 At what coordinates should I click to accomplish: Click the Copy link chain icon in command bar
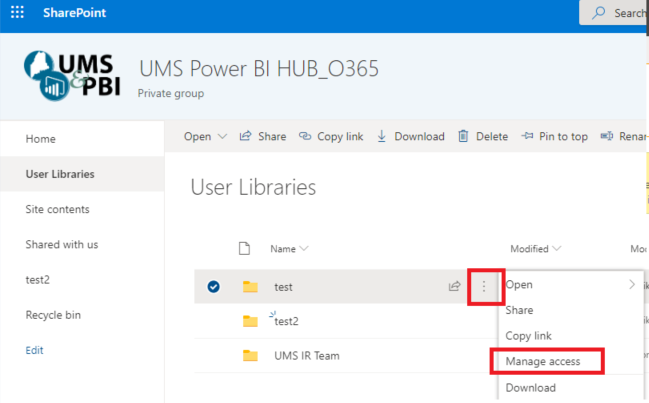pos(305,136)
